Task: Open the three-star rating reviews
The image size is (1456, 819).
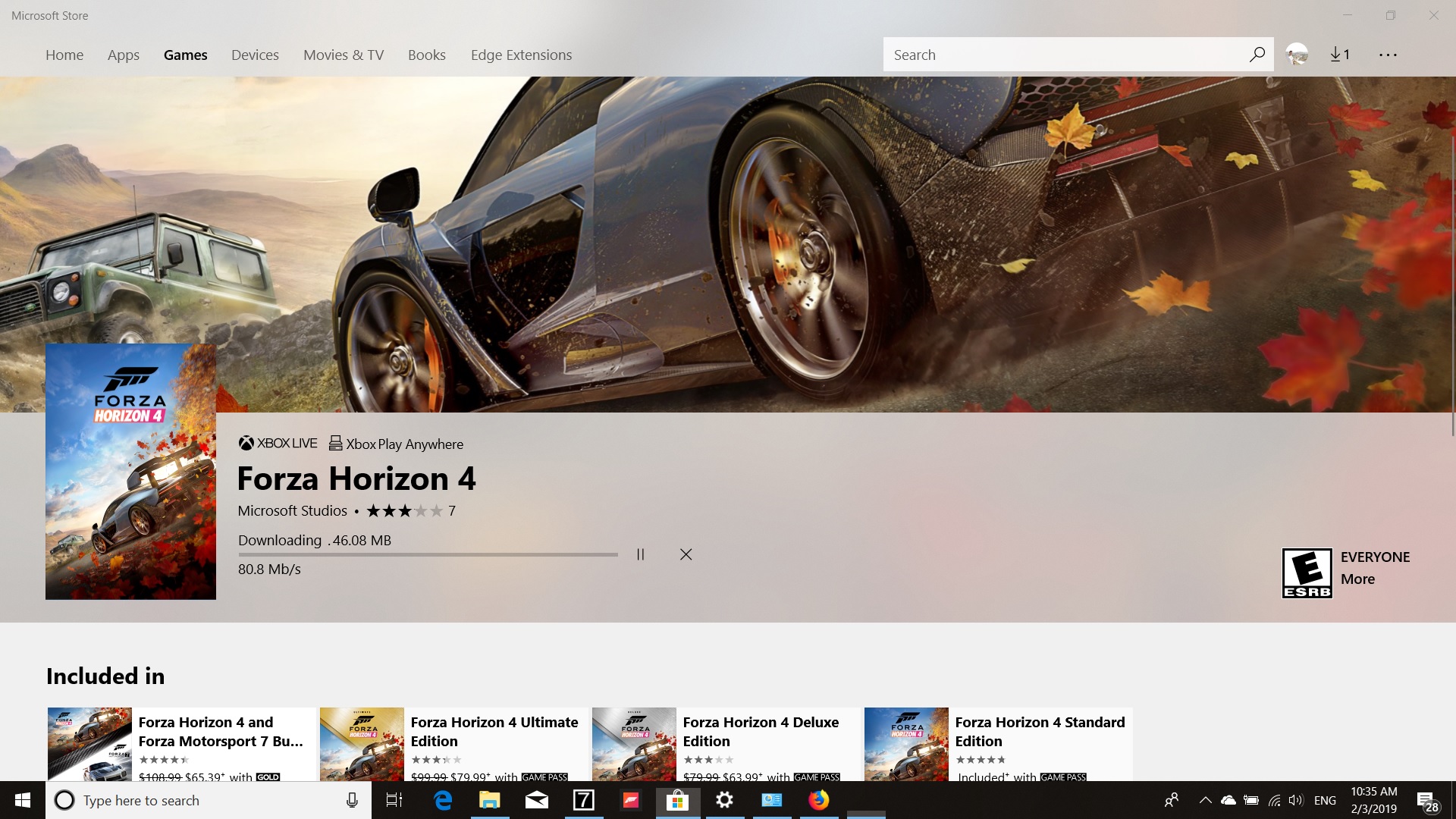Action: pos(405,511)
